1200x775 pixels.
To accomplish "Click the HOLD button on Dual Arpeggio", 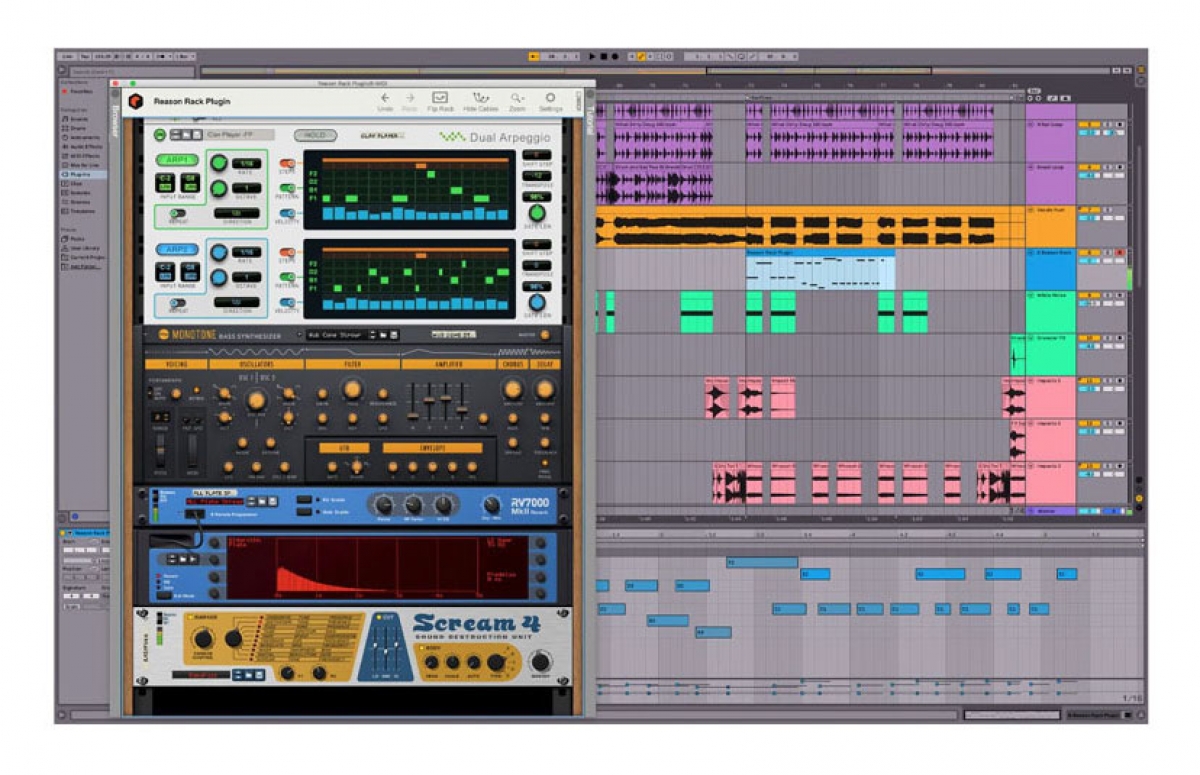I will pyautogui.click(x=315, y=135).
